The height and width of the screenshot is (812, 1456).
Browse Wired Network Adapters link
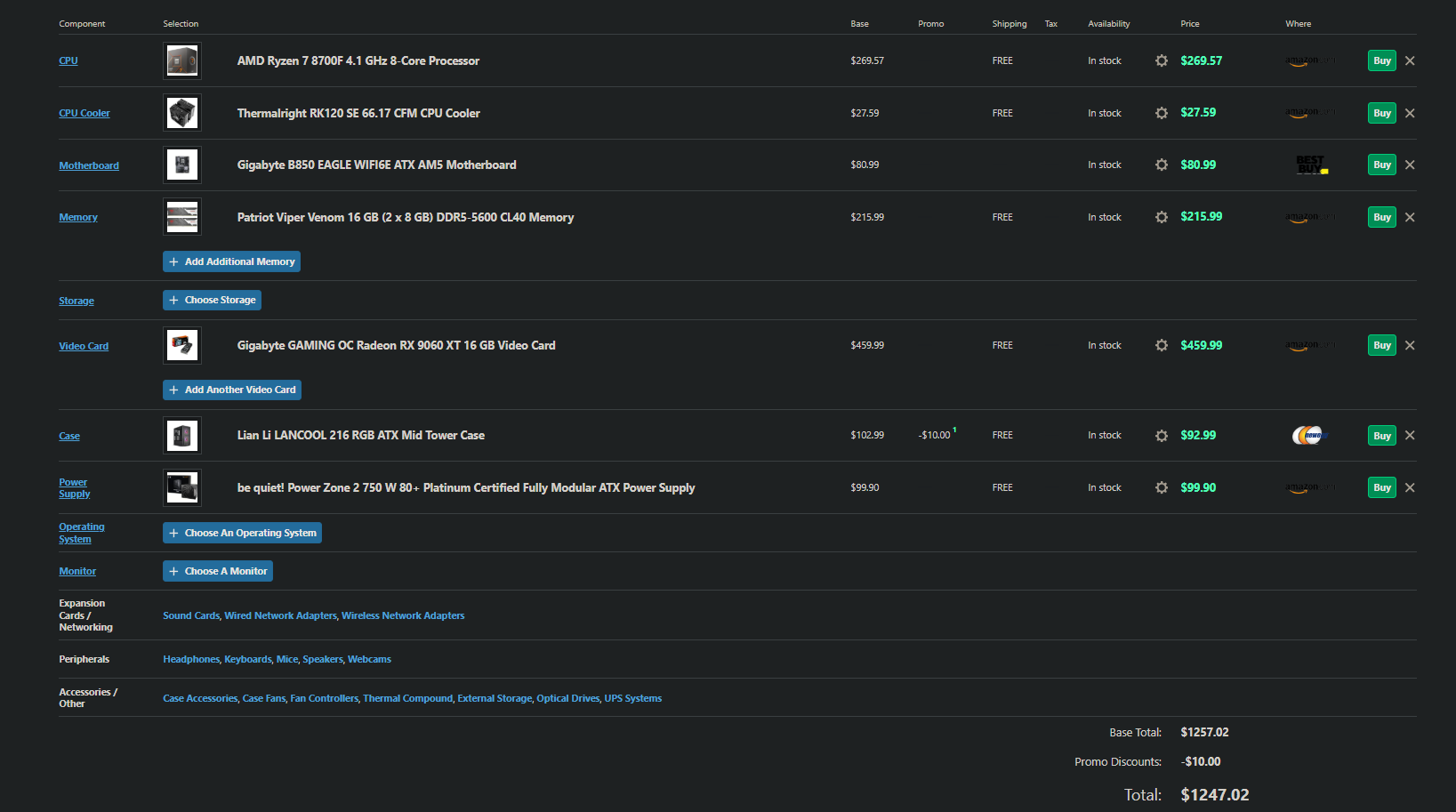tap(281, 615)
